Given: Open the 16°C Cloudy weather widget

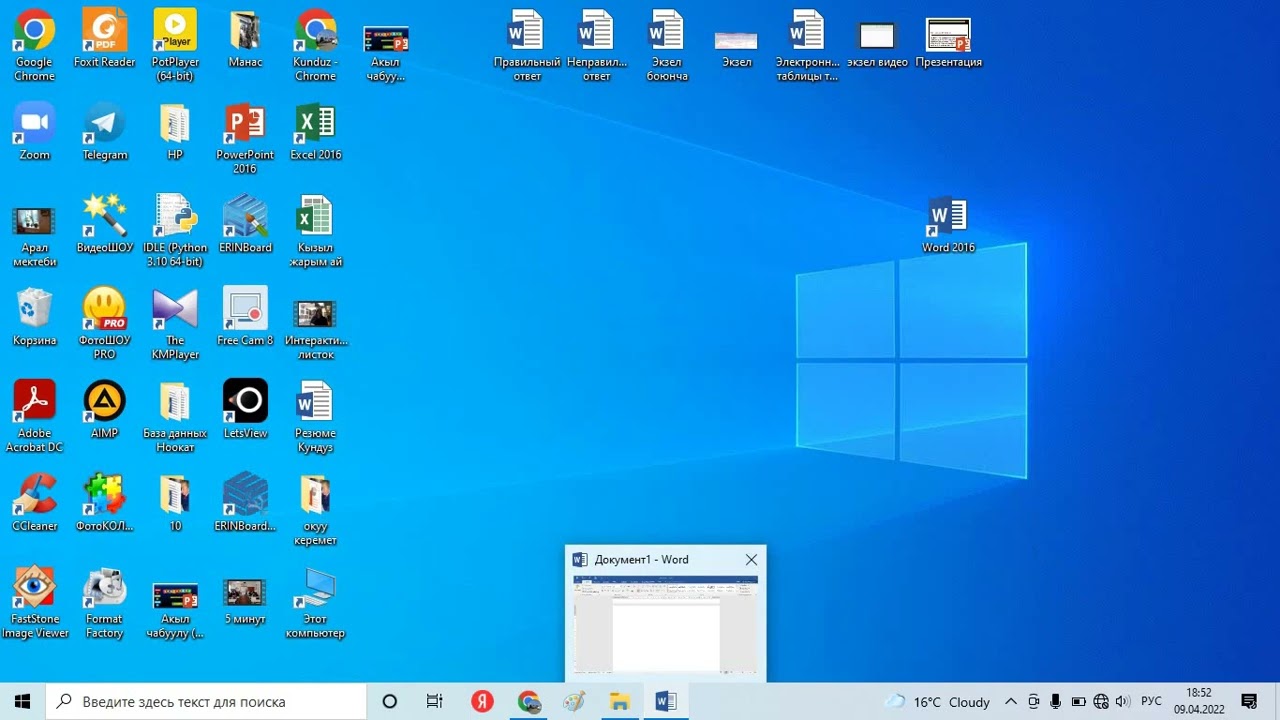Looking at the screenshot, I should click(938, 702).
